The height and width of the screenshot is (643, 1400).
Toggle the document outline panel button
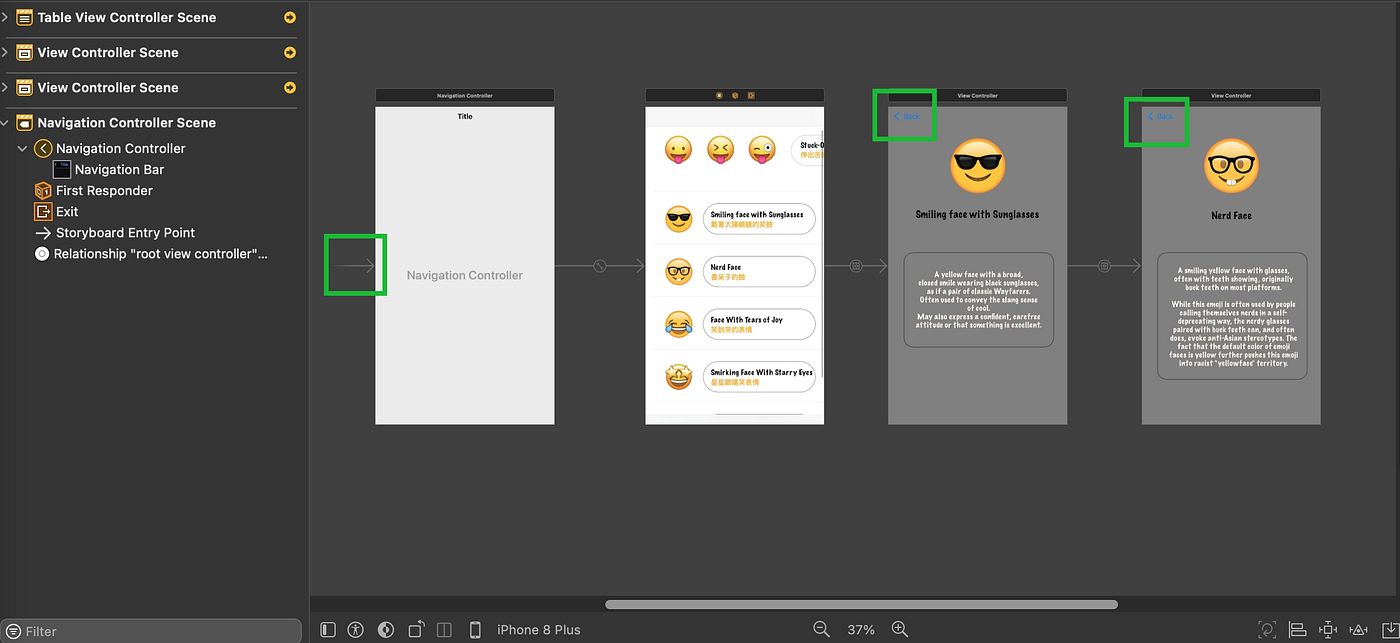328,629
